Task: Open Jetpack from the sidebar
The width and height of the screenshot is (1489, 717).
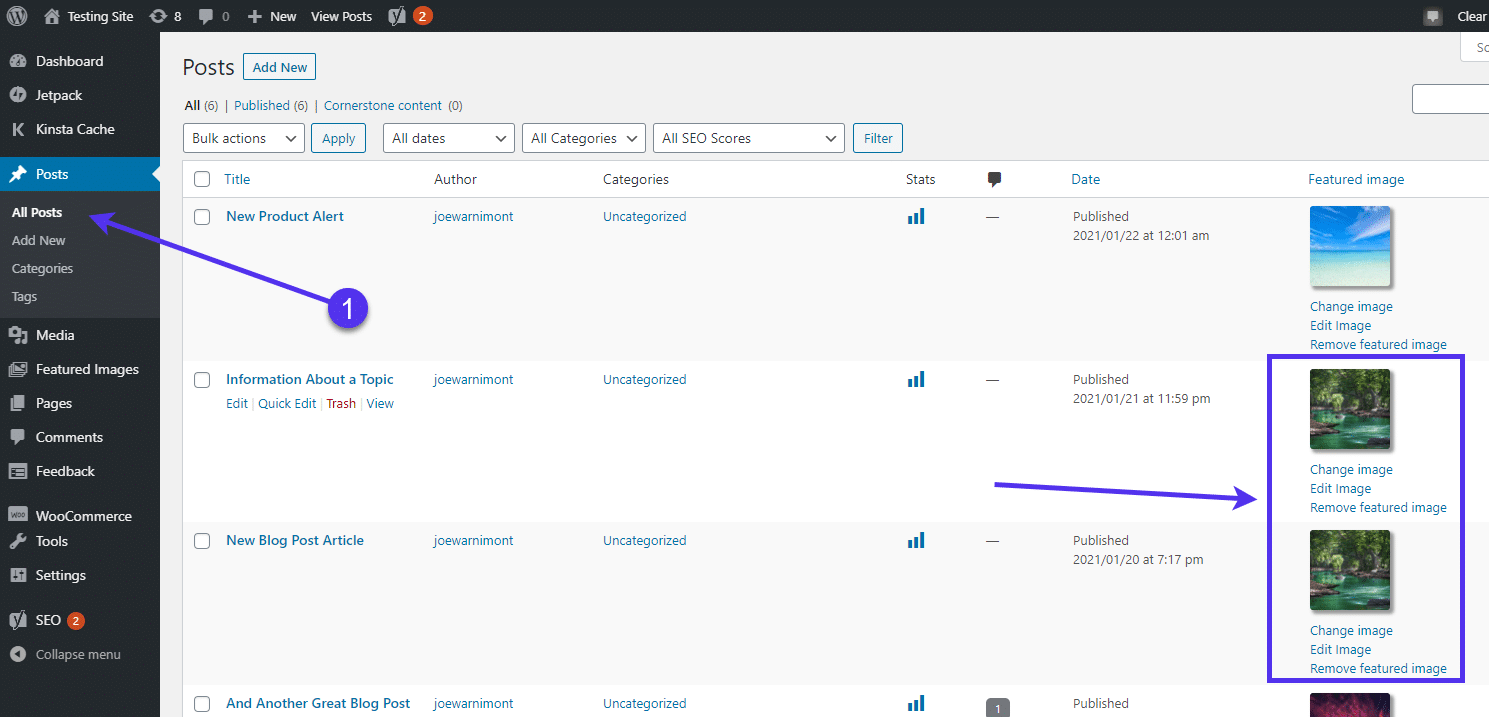Action: [x=59, y=95]
